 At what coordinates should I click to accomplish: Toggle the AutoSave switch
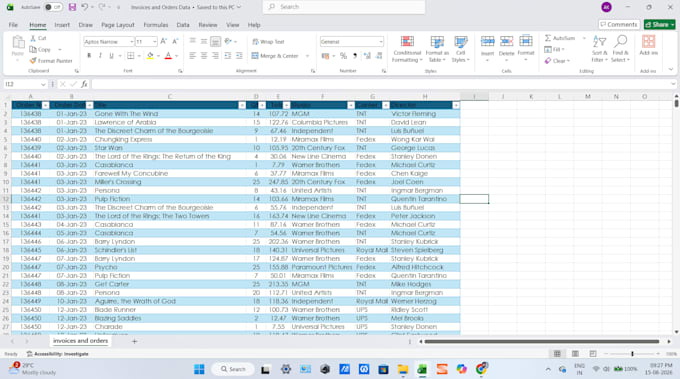(53, 7)
